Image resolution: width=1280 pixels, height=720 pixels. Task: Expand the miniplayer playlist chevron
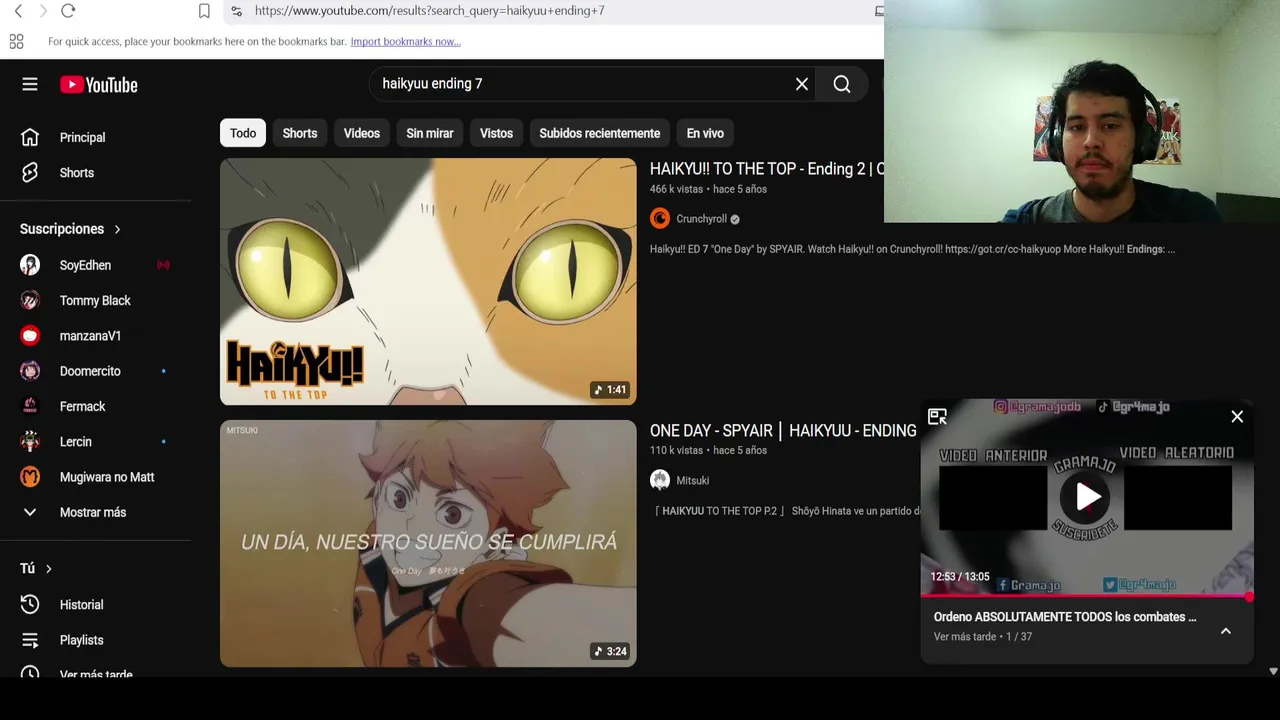pos(1226,631)
